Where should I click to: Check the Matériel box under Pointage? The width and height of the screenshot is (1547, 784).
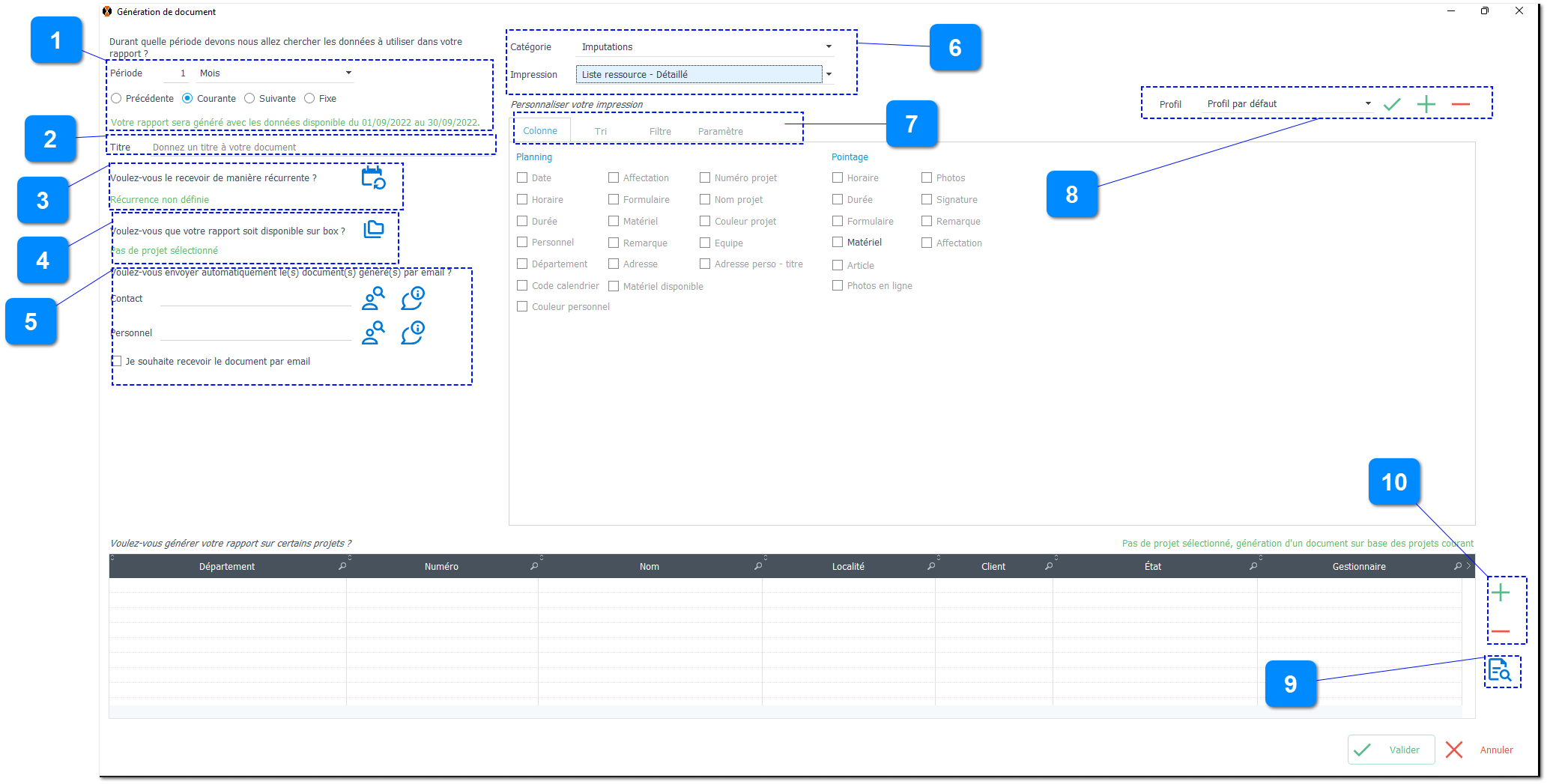click(838, 243)
